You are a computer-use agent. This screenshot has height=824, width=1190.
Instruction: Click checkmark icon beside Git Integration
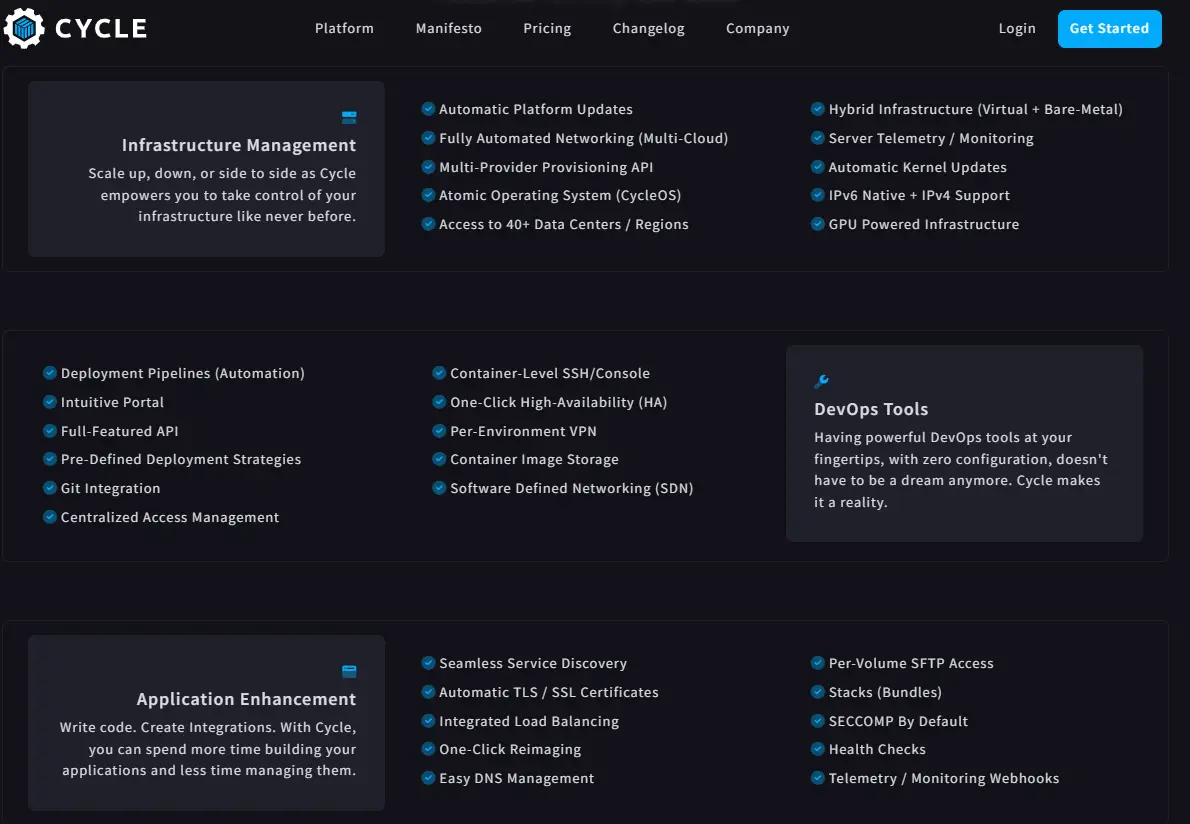50,487
